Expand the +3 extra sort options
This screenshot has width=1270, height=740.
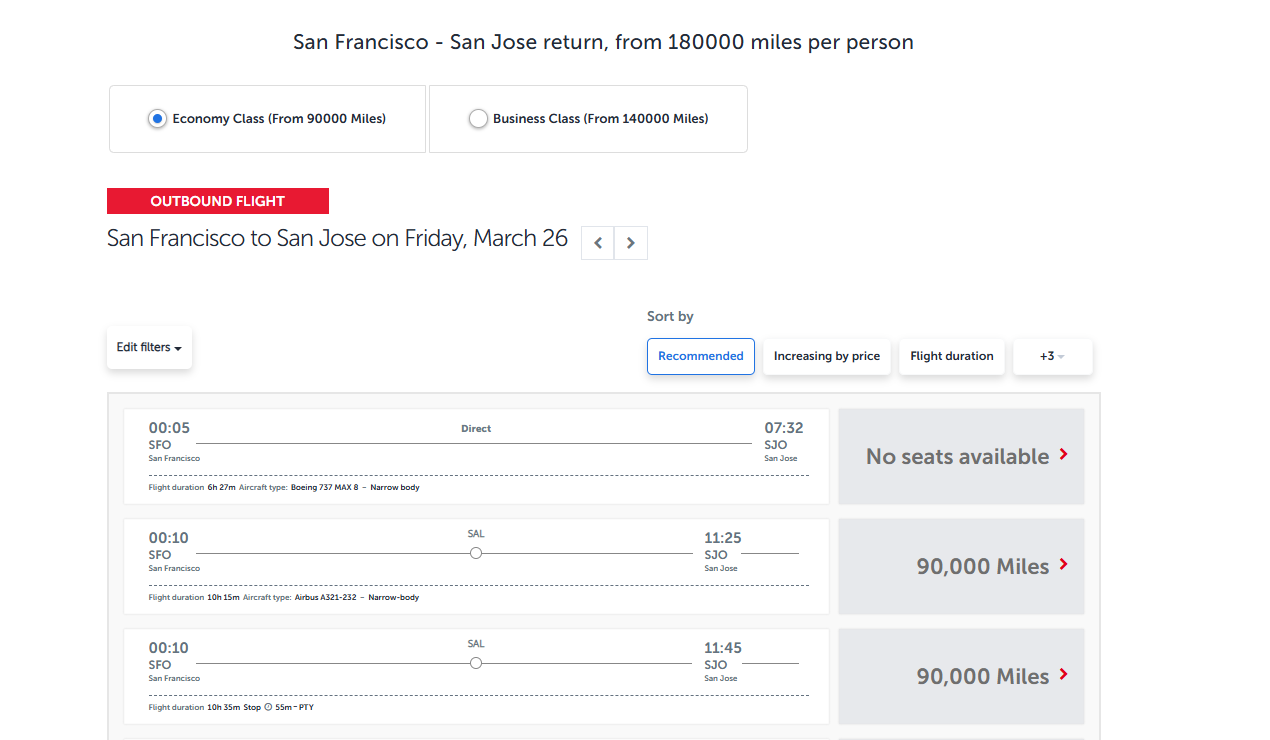tap(1052, 356)
